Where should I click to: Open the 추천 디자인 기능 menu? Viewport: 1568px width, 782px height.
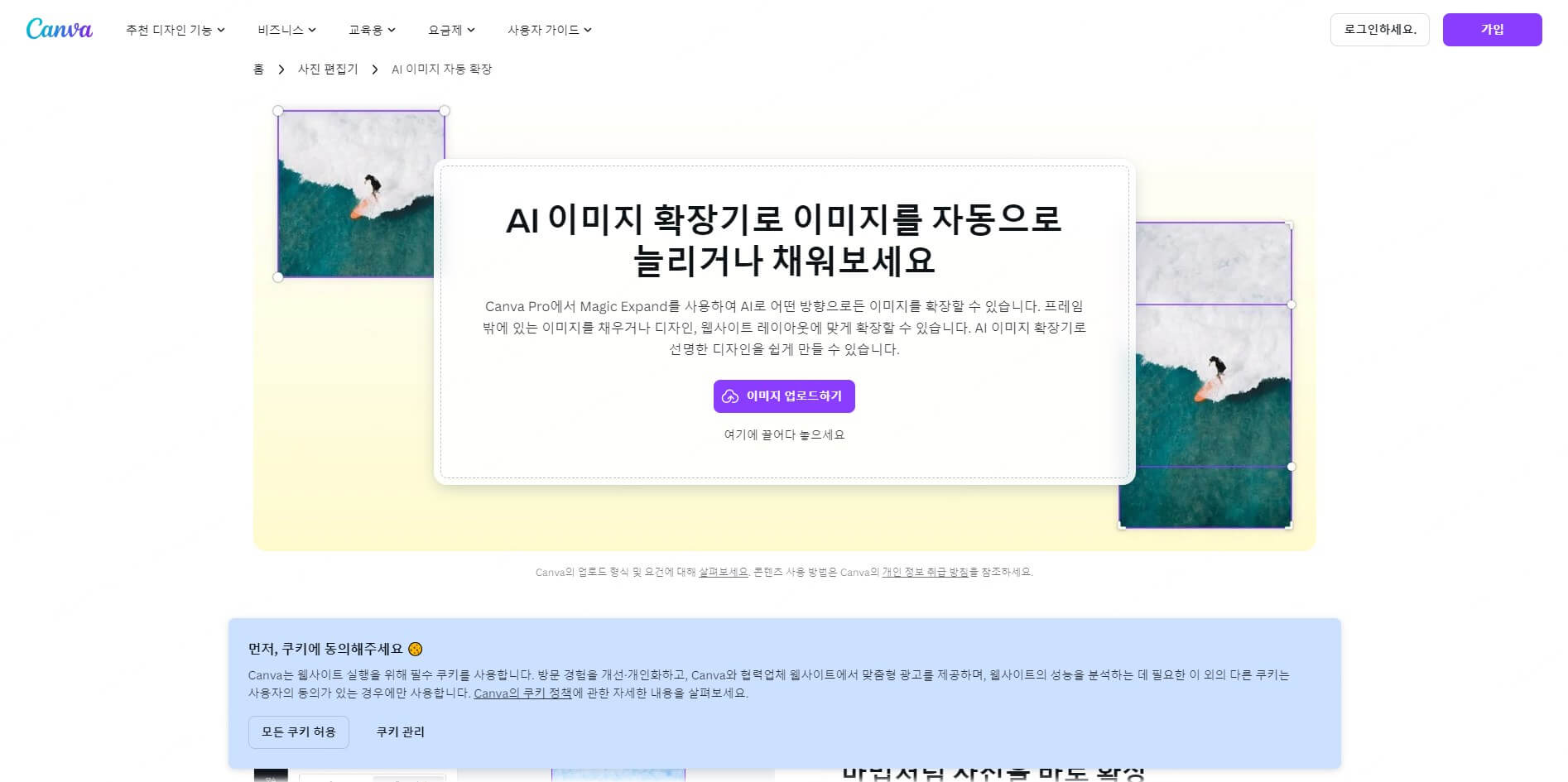tap(176, 30)
